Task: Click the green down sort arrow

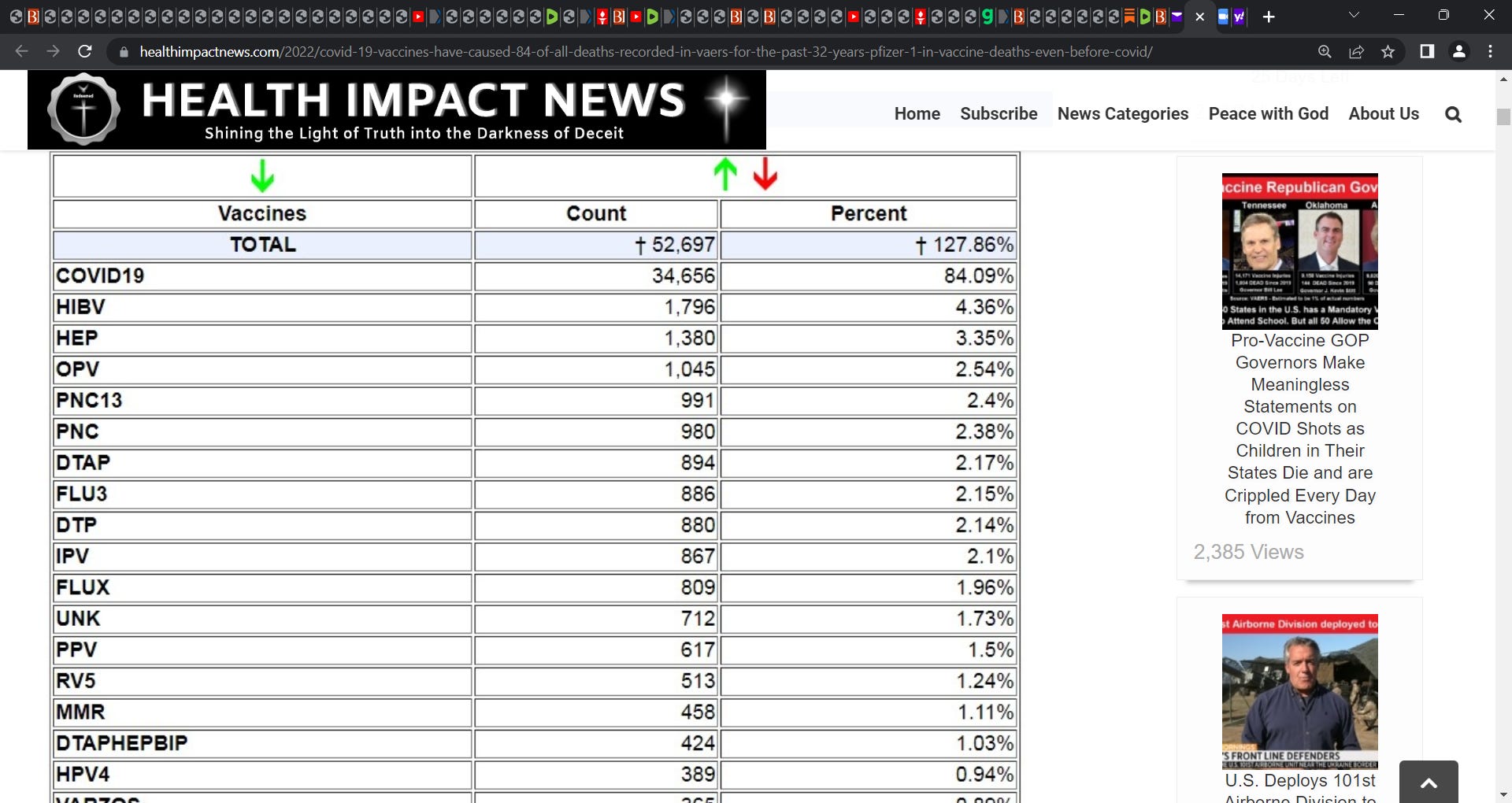Action: [x=262, y=176]
